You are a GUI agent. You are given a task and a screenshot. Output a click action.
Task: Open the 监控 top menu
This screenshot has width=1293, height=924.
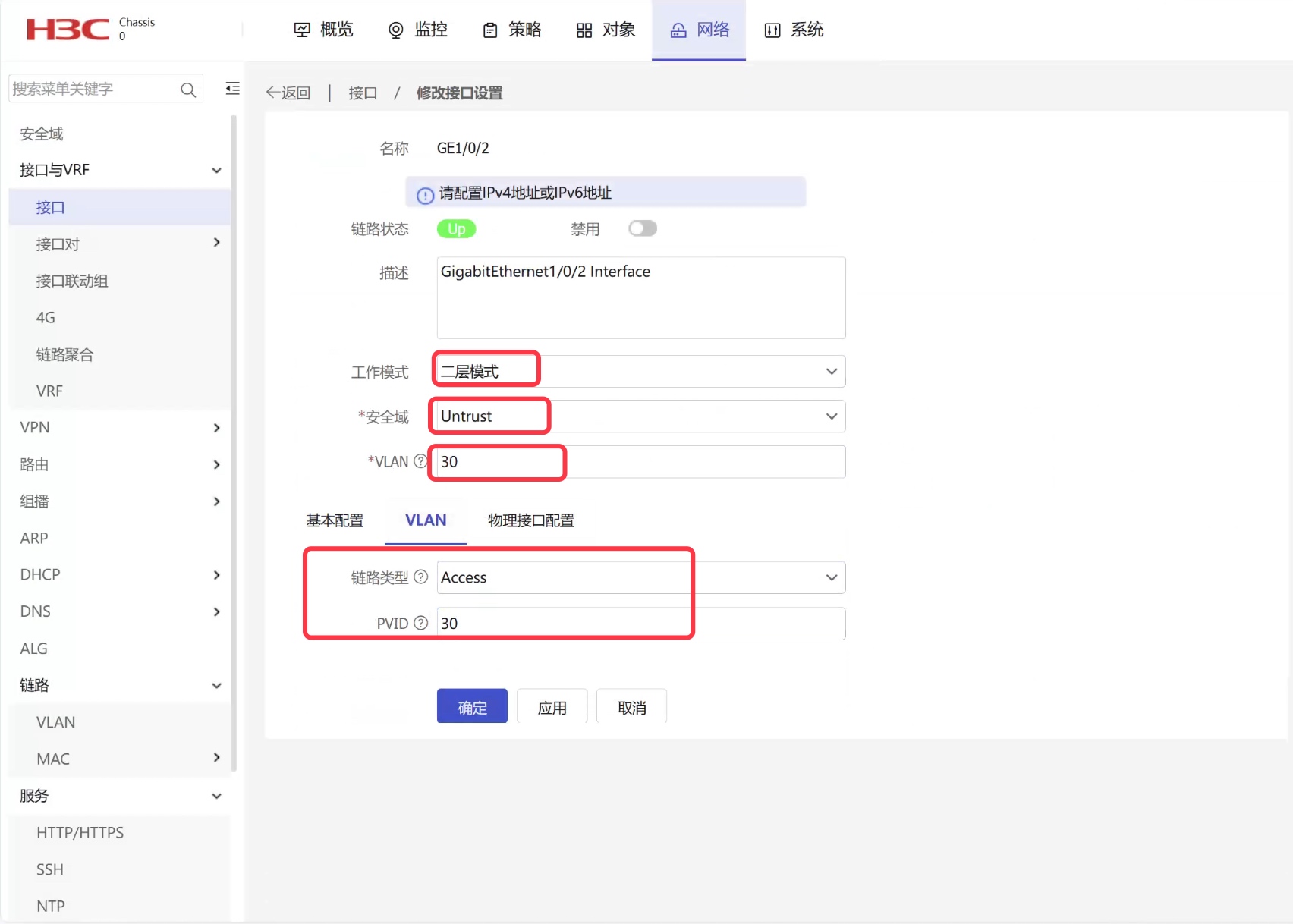418,30
